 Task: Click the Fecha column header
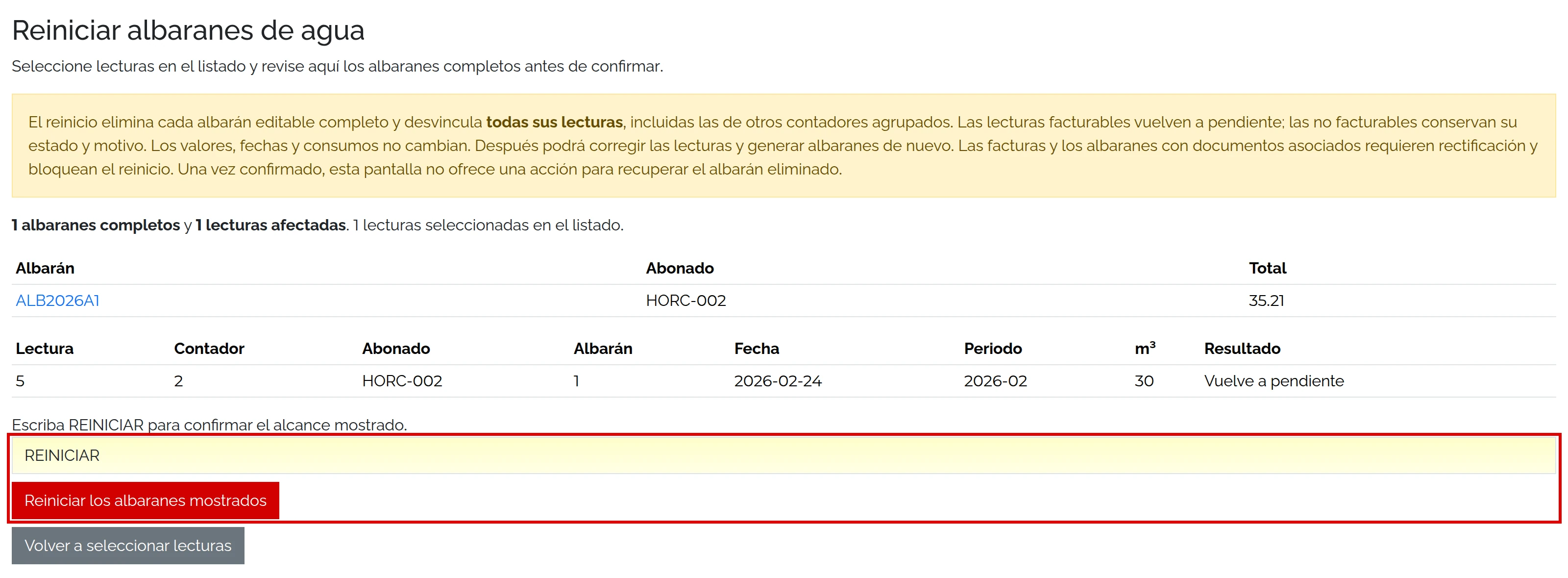pyautogui.click(x=757, y=349)
